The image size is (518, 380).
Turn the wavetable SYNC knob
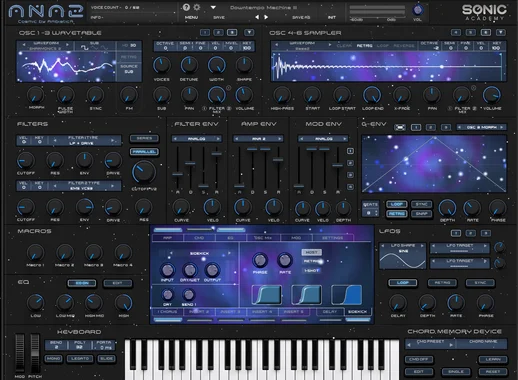tap(96, 95)
